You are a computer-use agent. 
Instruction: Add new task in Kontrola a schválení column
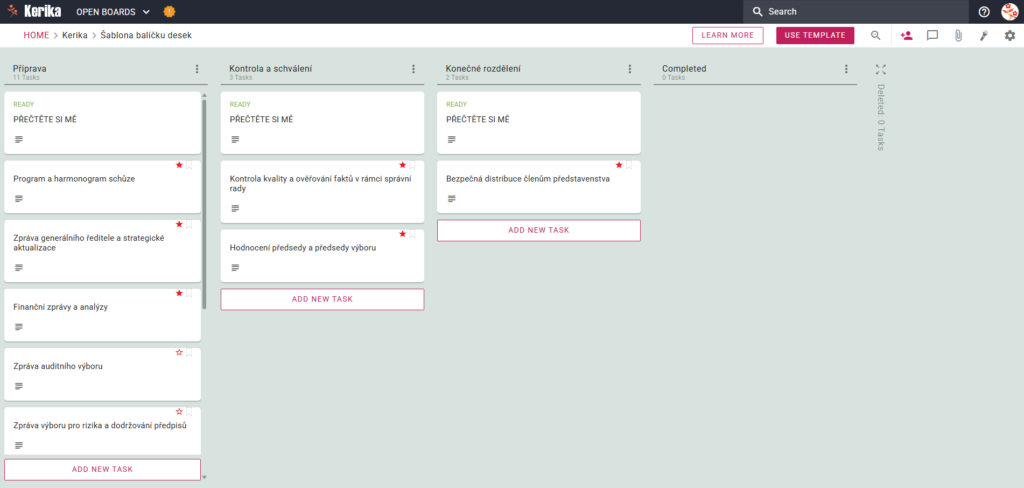[x=323, y=299]
